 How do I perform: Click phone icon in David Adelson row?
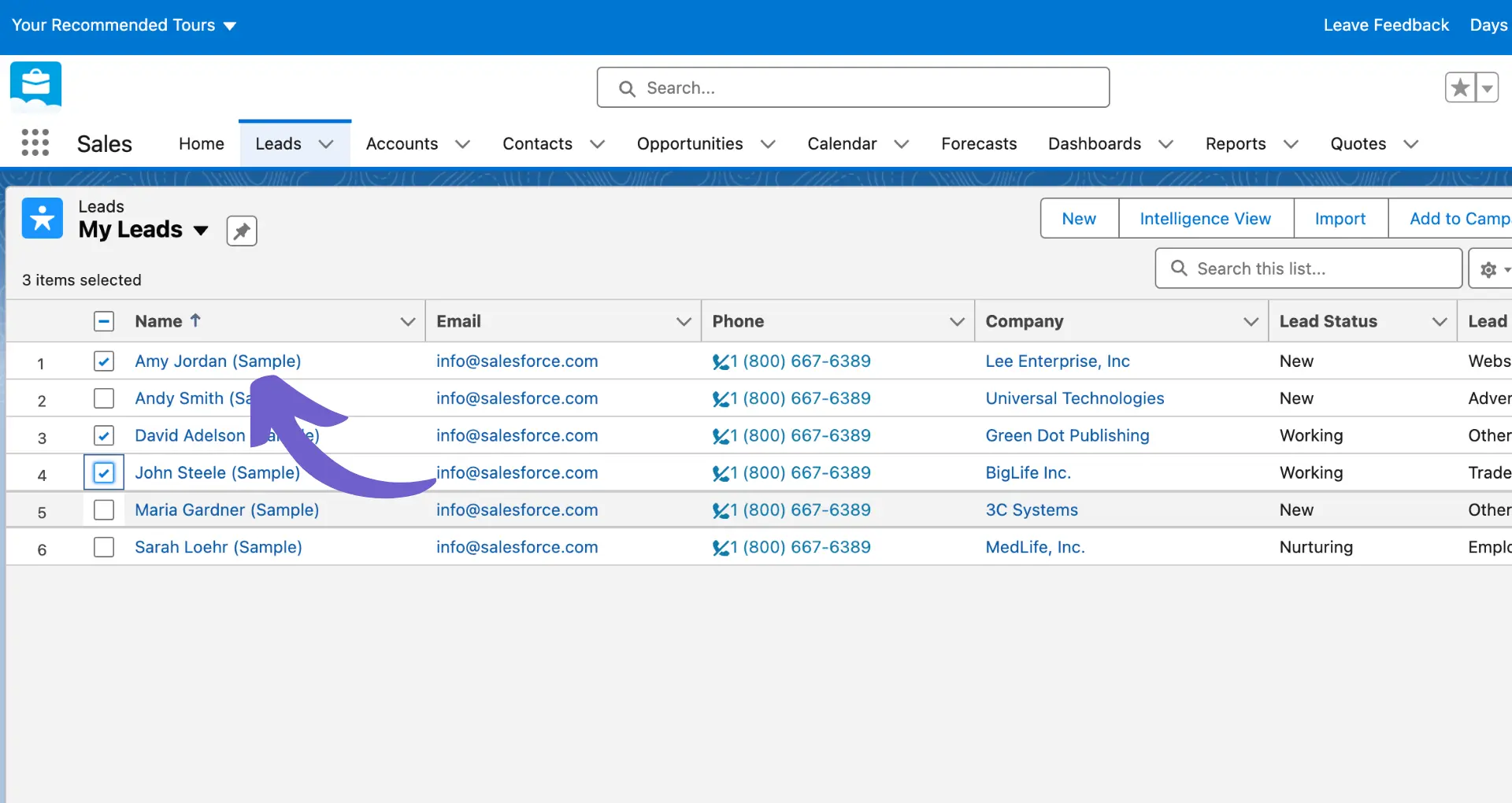click(x=721, y=436)
